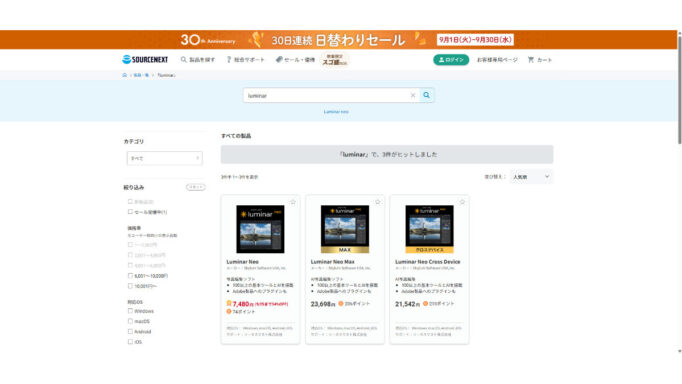Check the macOS filter checkbox
Screen dimensions: 682x384
(130, 321)
